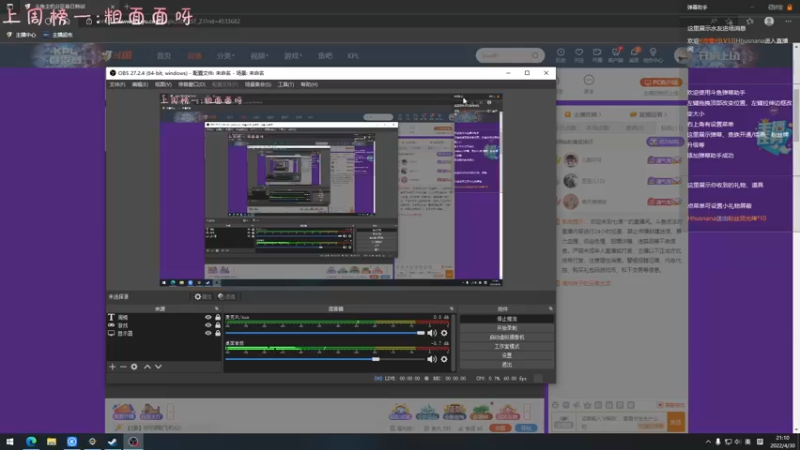Move the selected source down
This screenshot has height=450, width=800.
[x=158, y=367]
